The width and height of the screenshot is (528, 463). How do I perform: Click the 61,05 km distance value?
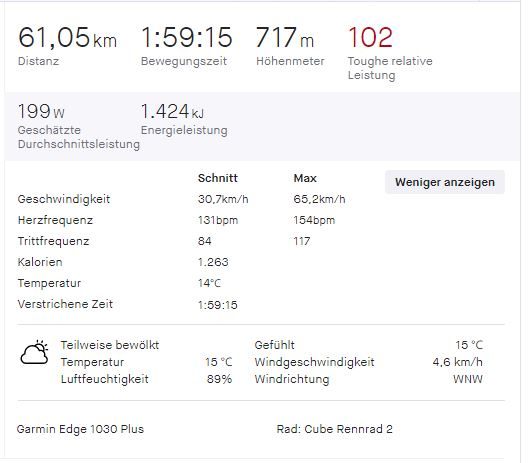[67, 37]
